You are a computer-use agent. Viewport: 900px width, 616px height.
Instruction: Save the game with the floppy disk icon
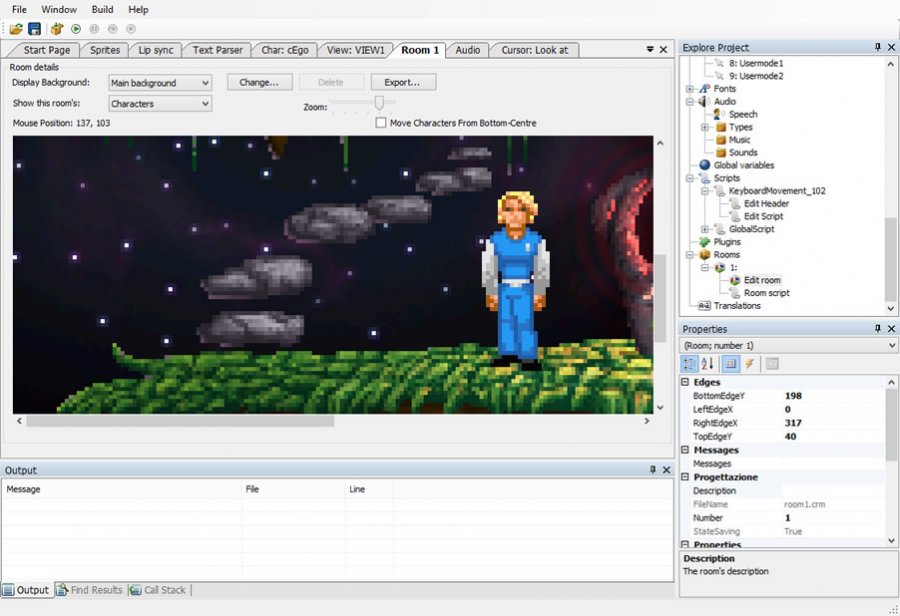[34, 29]
